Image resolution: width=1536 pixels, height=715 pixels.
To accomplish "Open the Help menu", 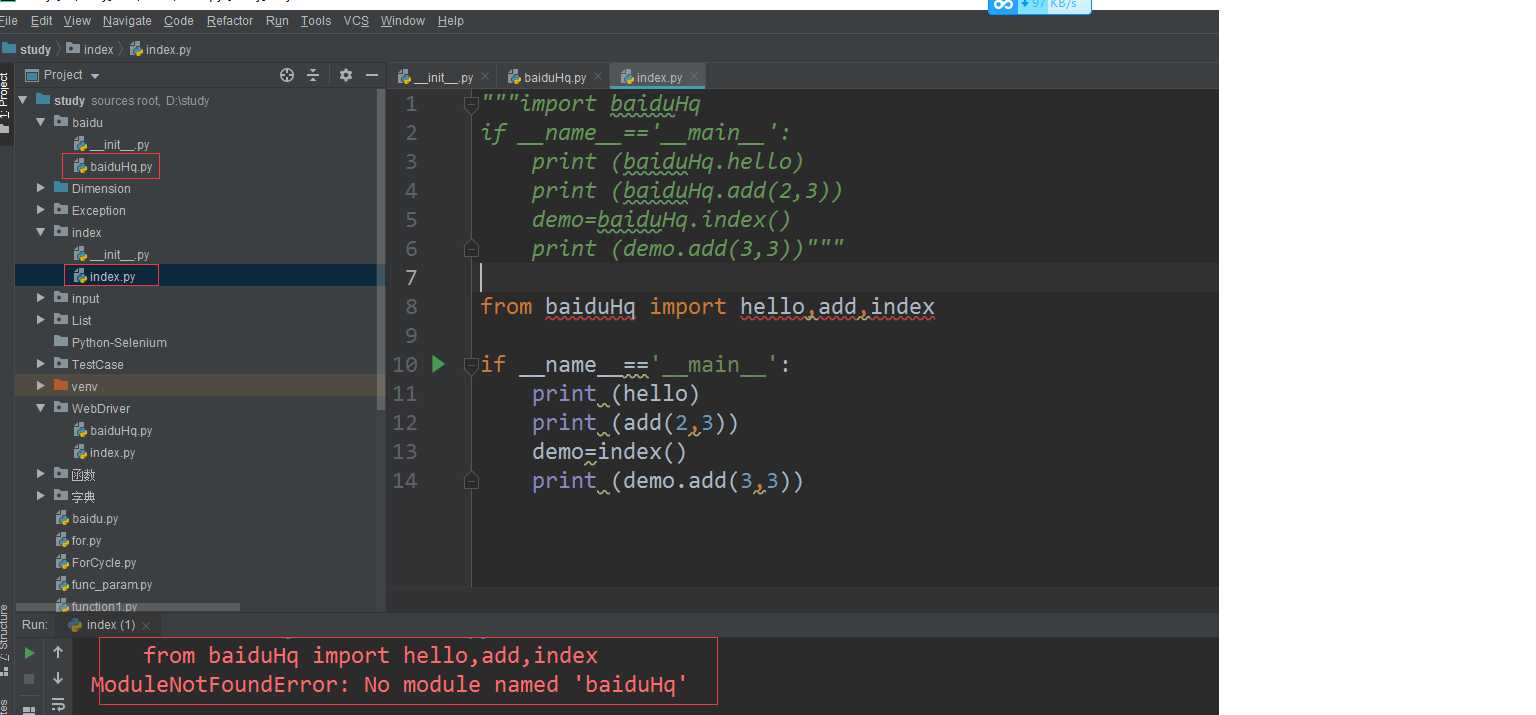I will 451,20.
